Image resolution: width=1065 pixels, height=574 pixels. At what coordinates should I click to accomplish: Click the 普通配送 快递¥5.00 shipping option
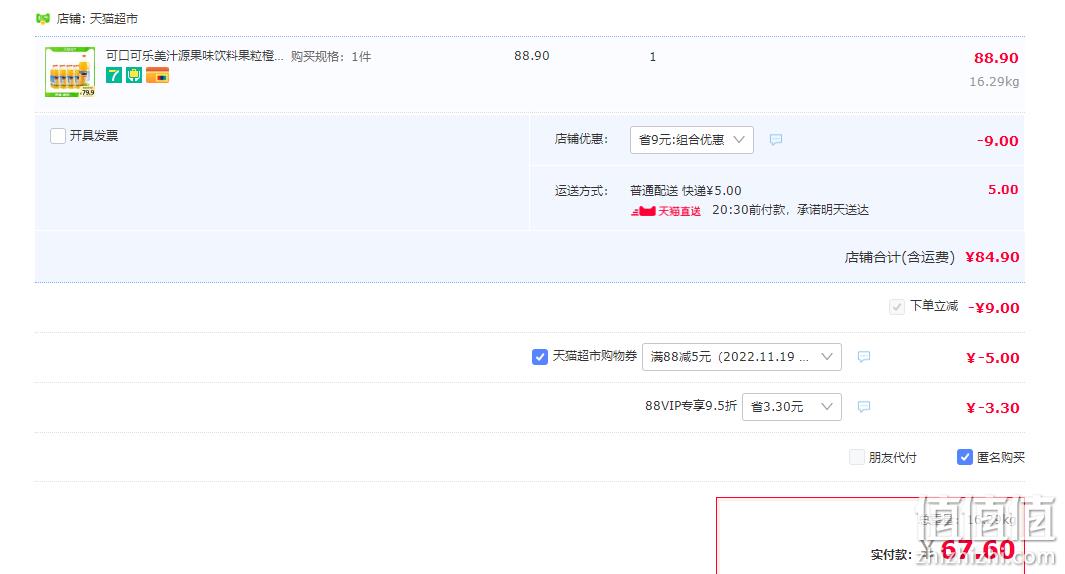click(685, 191)
